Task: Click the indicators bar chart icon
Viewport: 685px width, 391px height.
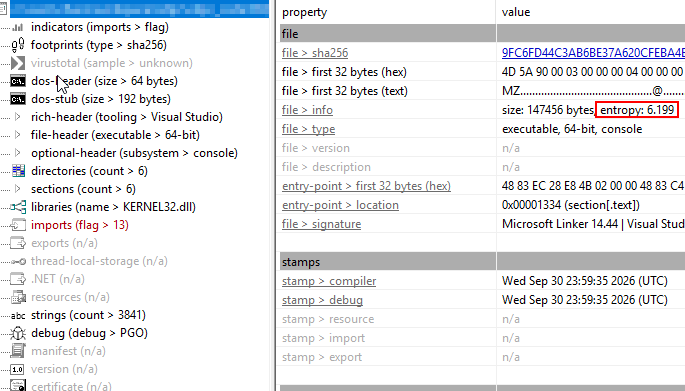Action: coord(18,28)
